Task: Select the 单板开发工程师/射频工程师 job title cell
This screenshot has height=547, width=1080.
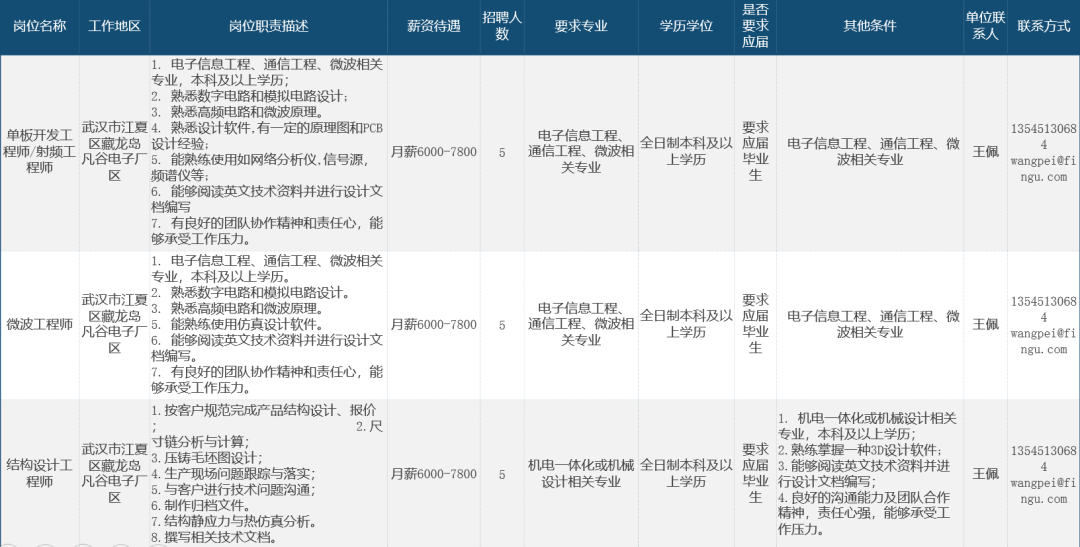Action: coord(40,152)
